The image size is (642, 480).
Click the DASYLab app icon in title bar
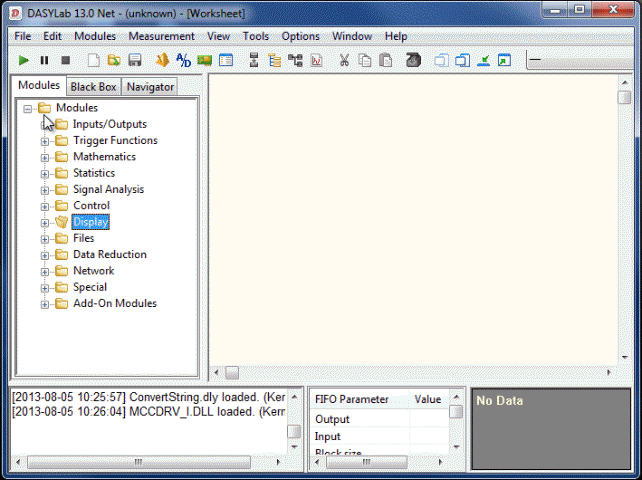click(x=16, y=13)
